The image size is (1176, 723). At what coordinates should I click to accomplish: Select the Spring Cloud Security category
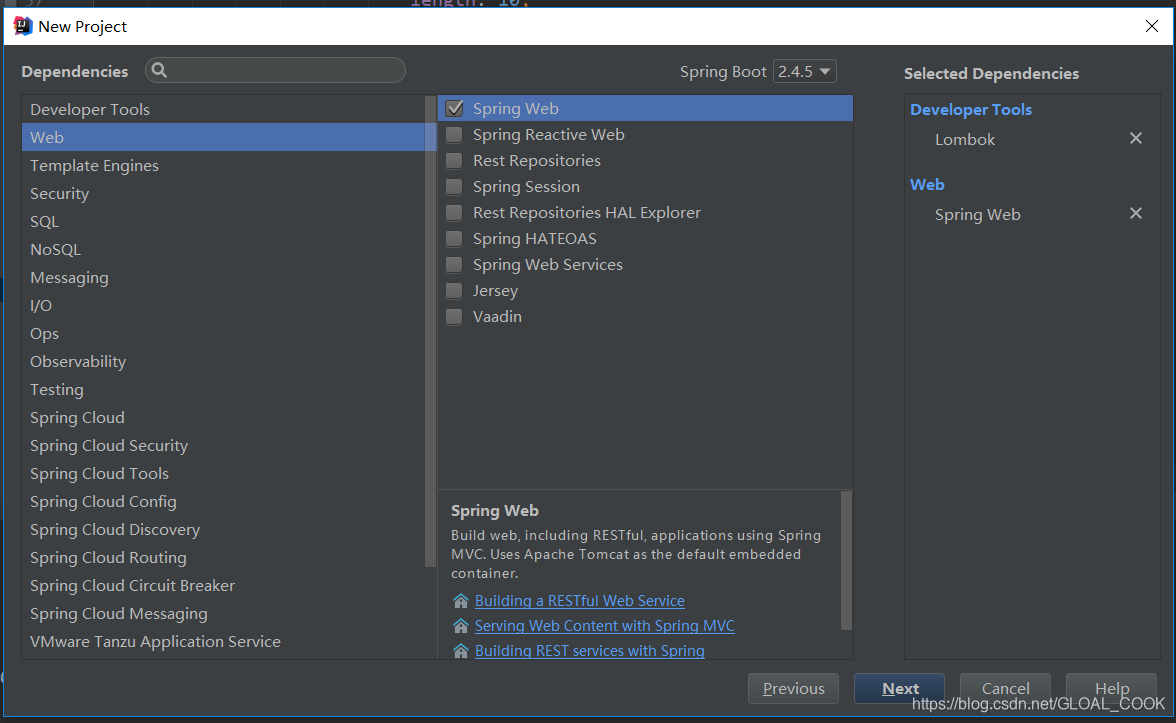pyautogui.click(x=224, y=446)
